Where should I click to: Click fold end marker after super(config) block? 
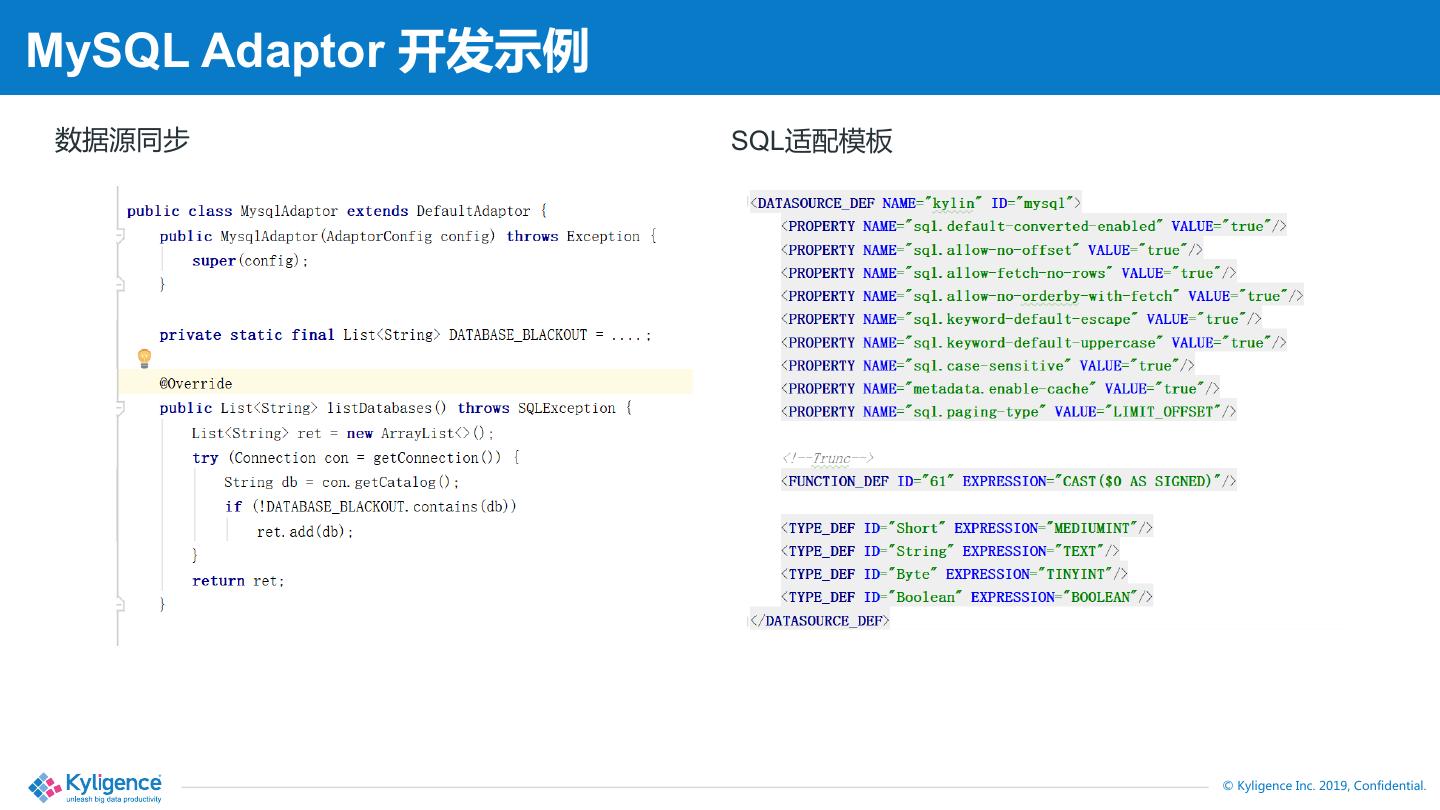pyautogui.click(x=119, y=285)
